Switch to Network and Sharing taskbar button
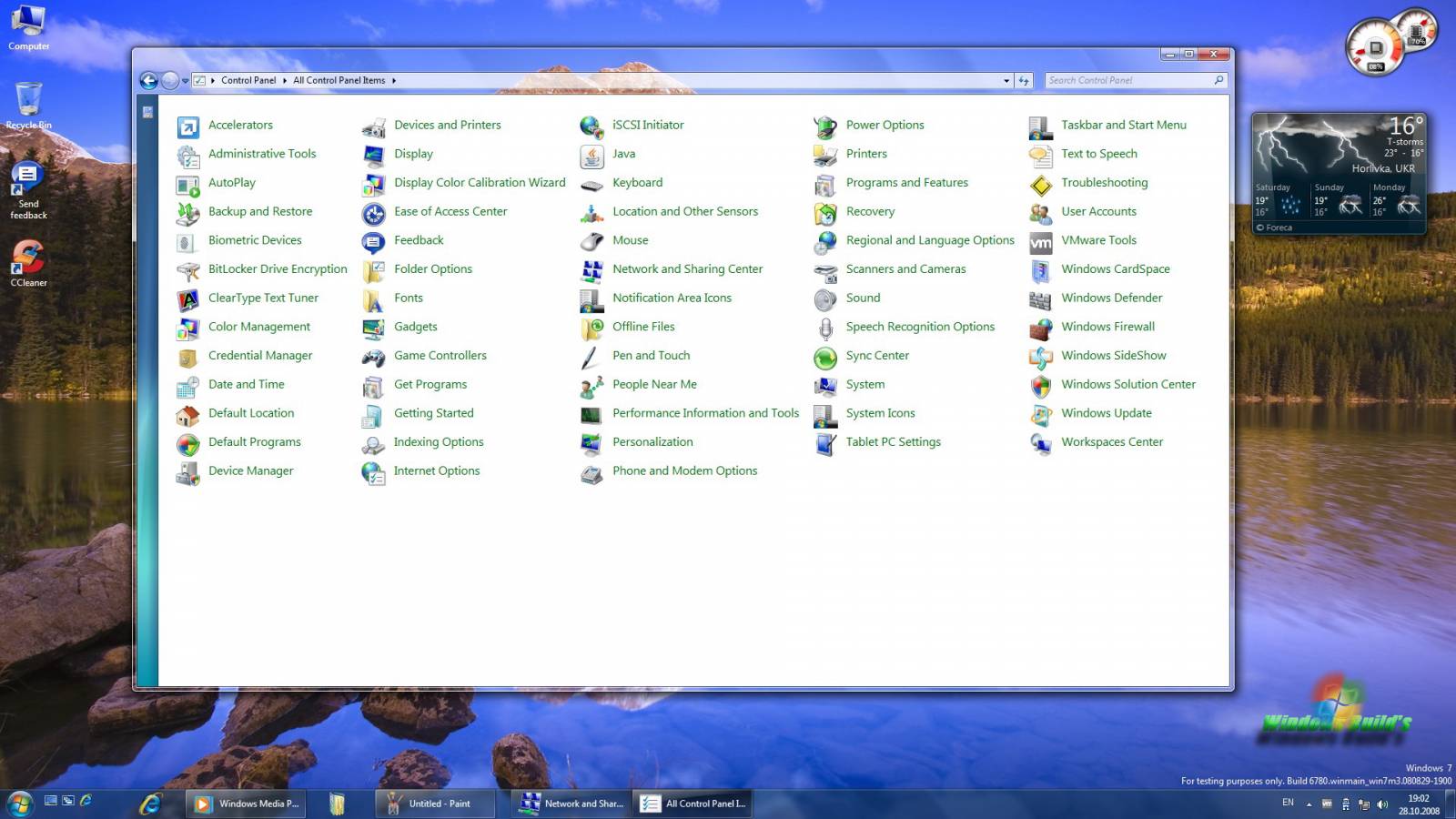 point(571,804)
